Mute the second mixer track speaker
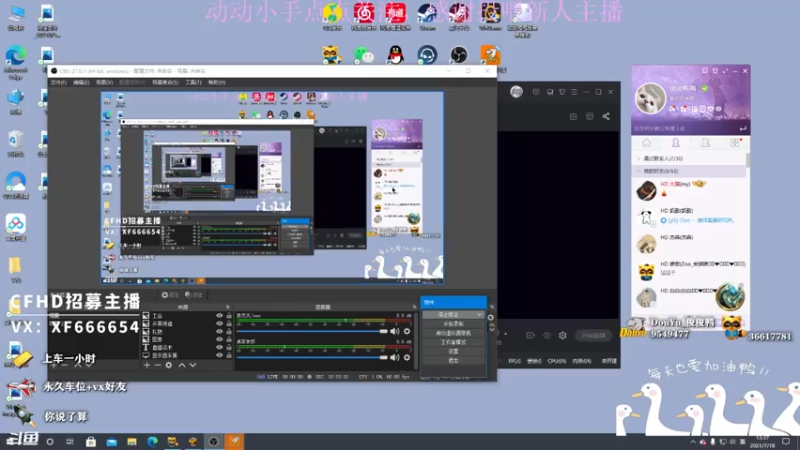This screenshot has height=450, width=800. pyautogui.click(x=395, y=358)
